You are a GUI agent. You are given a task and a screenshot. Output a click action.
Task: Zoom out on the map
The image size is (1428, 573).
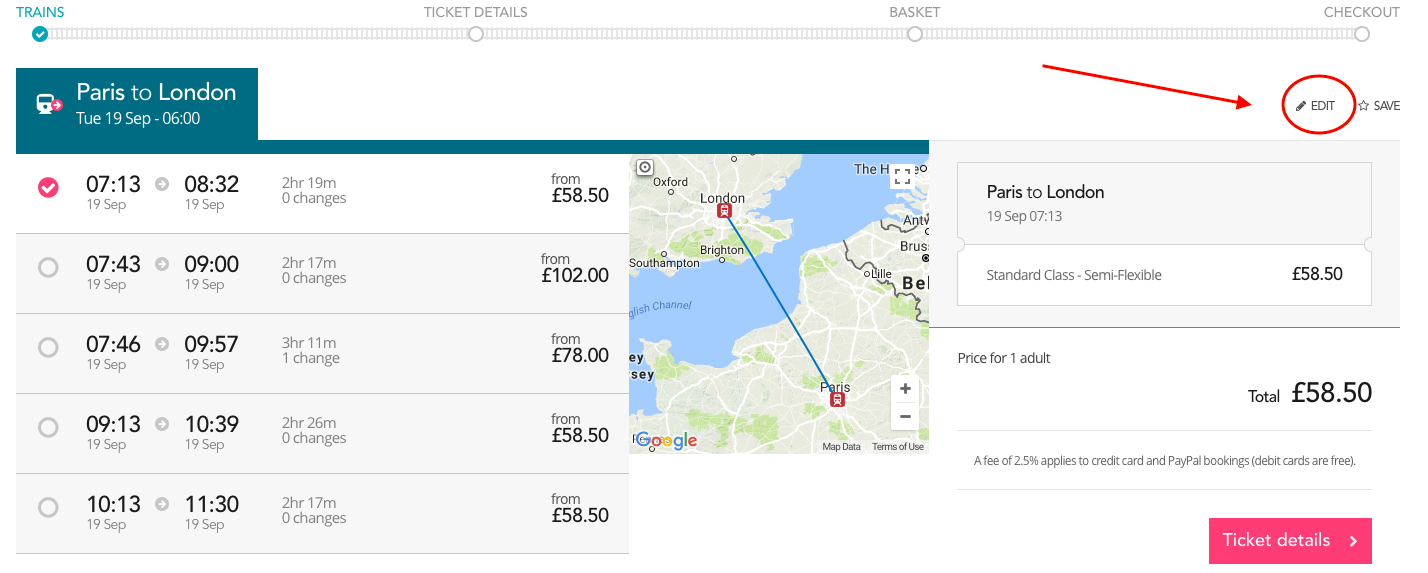tap(905, 416)
